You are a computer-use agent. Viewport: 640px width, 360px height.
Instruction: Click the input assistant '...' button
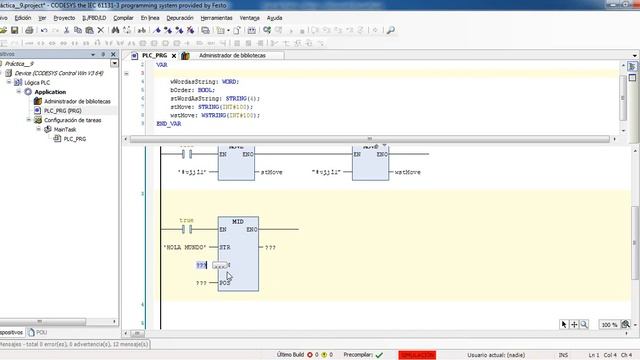tap(220, 265)
